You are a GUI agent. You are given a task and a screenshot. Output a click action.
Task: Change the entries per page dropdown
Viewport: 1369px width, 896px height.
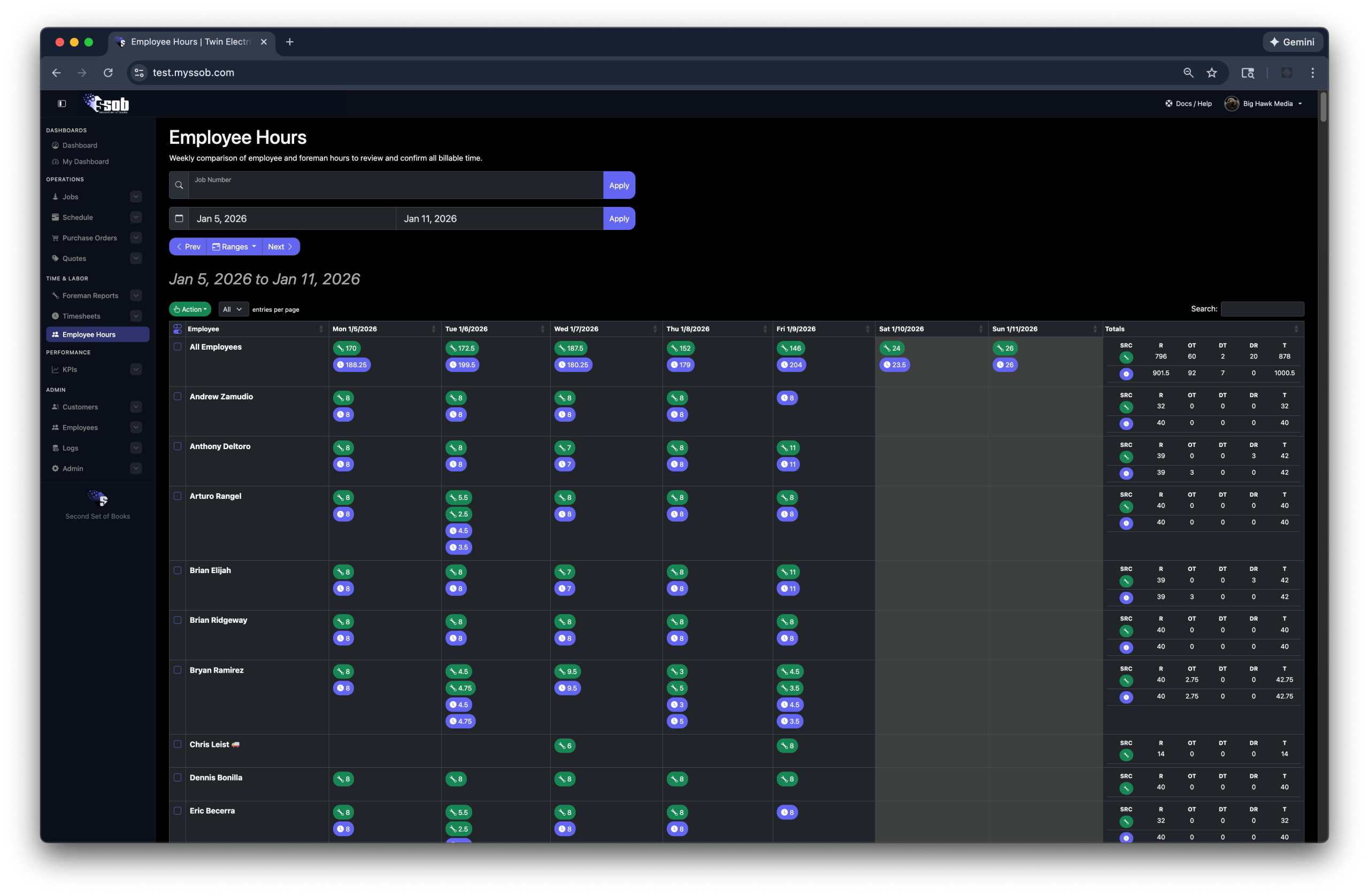click(x=233, y=309)
